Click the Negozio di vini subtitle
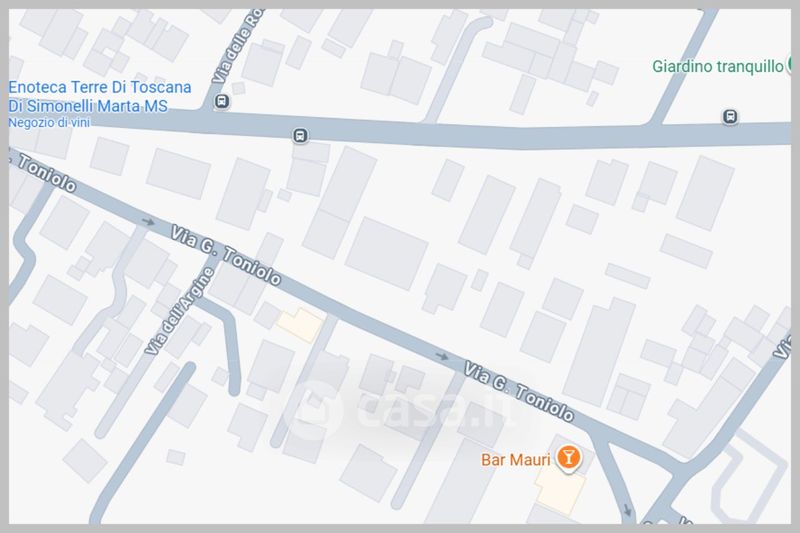The width and height of the screenshot is (800, 533). pyautogui.click(x=49, y=122)
